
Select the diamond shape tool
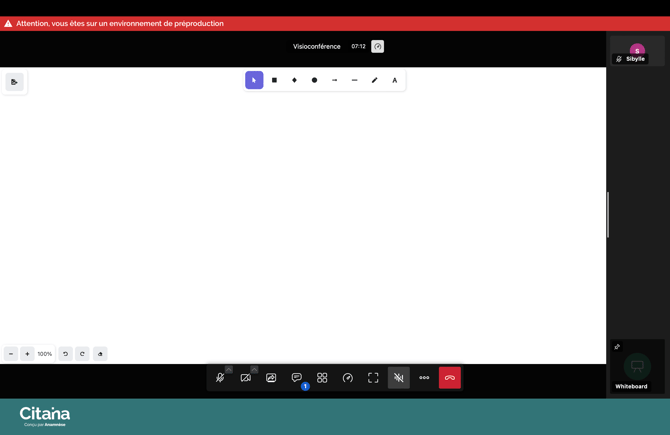coord(294,80)
